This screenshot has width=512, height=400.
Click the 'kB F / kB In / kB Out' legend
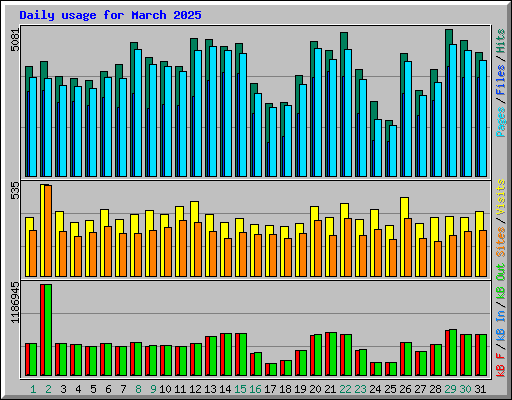pos(501,320)
